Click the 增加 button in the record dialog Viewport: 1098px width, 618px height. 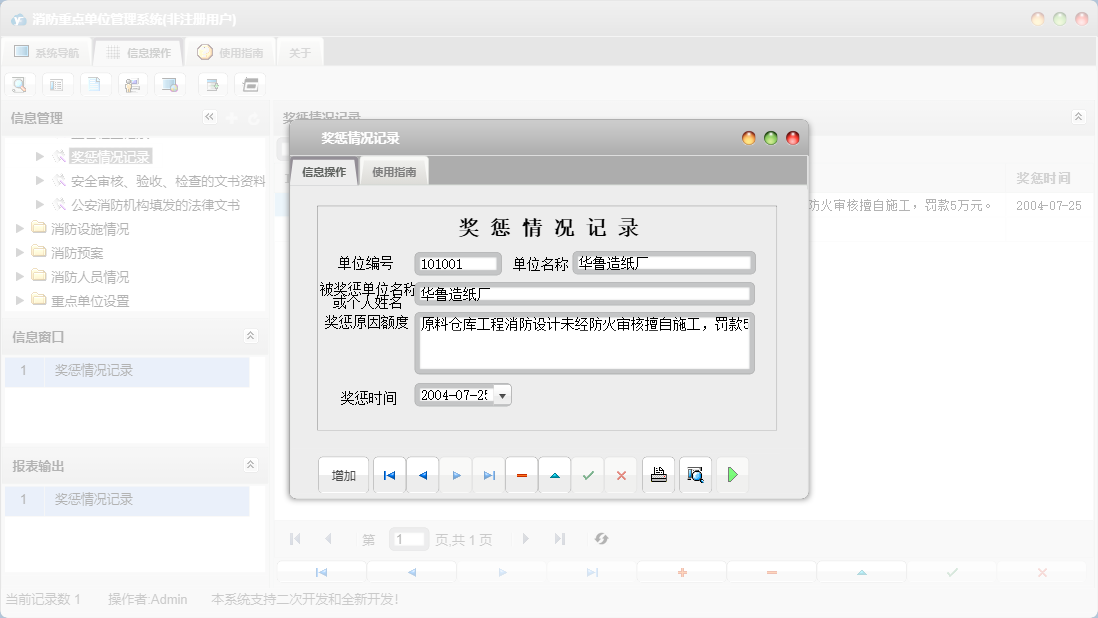pyautogui.click(x=343, y=475)
